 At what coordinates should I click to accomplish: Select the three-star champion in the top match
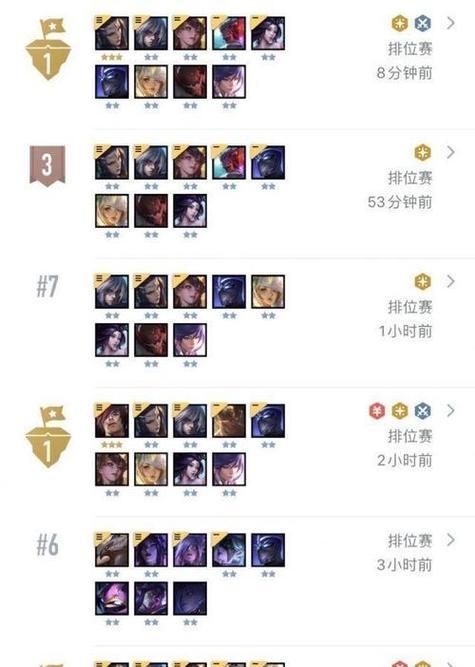(112, 34)
